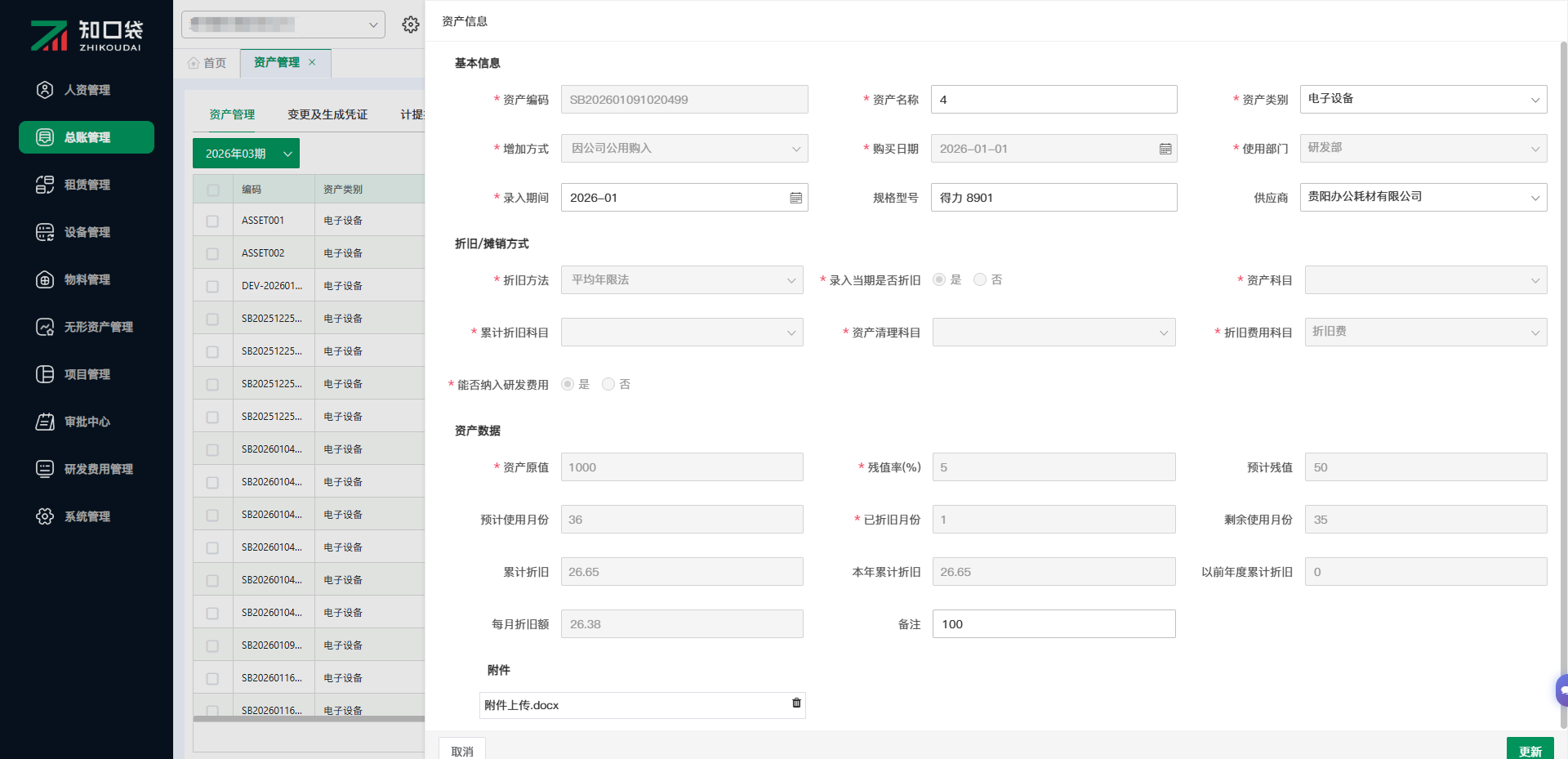Tick checkbox for row SB20260109...

point(213,645)
